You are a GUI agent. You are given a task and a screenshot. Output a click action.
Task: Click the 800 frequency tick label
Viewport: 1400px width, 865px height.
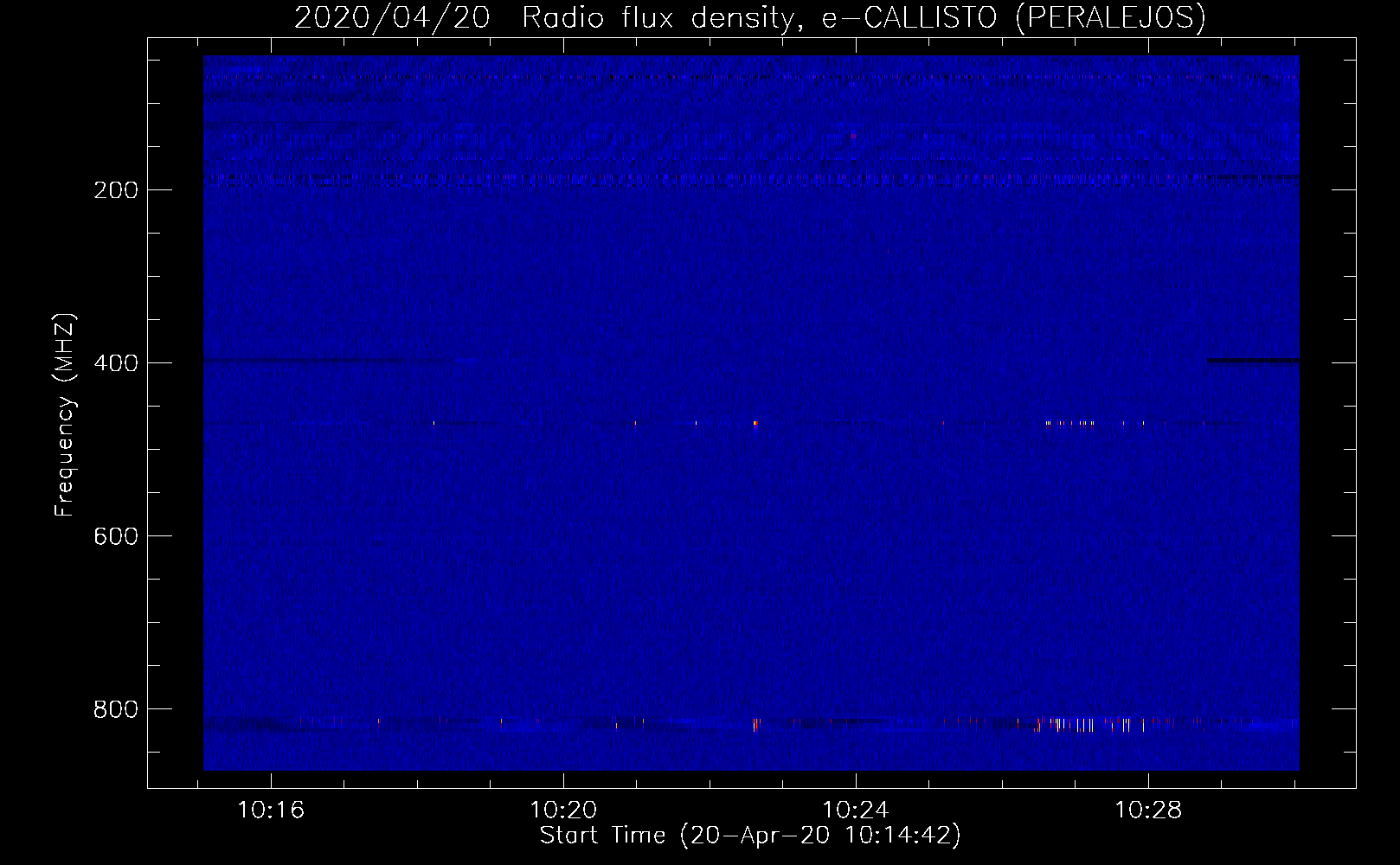[x=116, y=709]
